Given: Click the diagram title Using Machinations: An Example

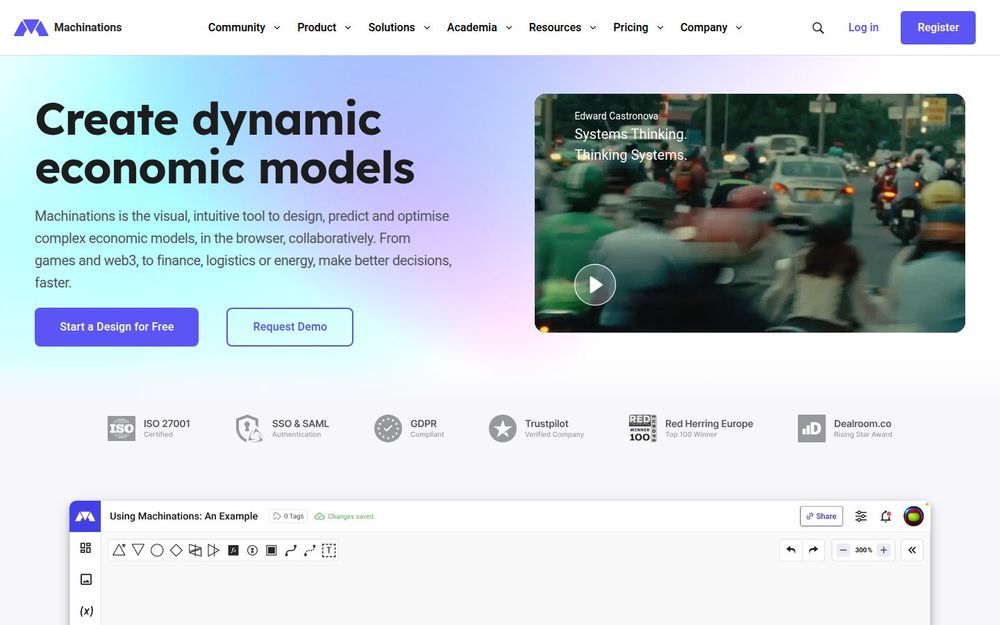Looking at the screenshot, I should point(184,516).
